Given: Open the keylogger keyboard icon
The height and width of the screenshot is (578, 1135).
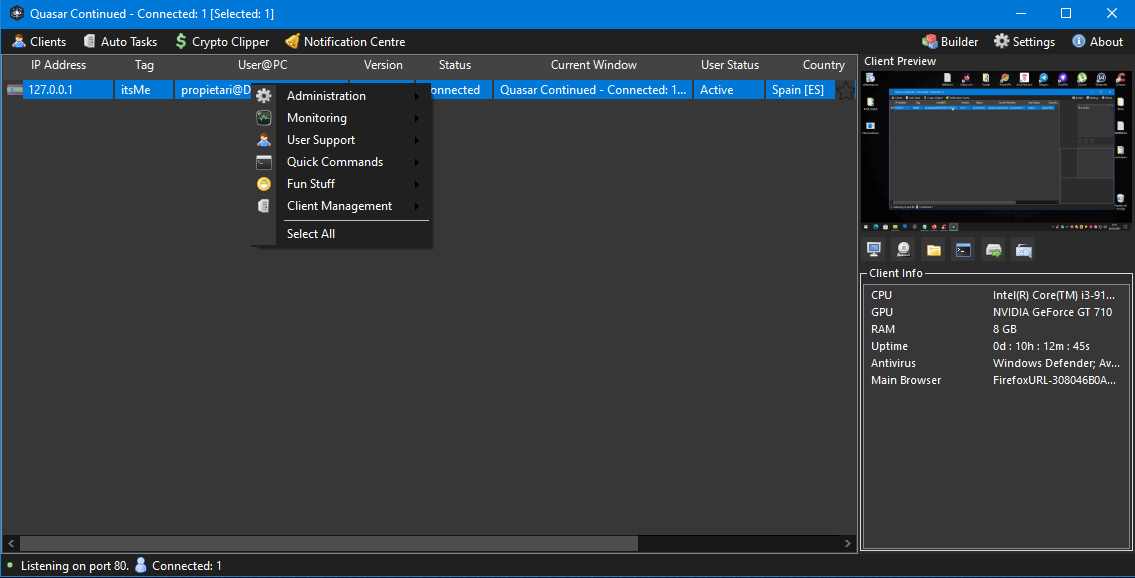Looking at the screenshot, I should click(1023, 250).
